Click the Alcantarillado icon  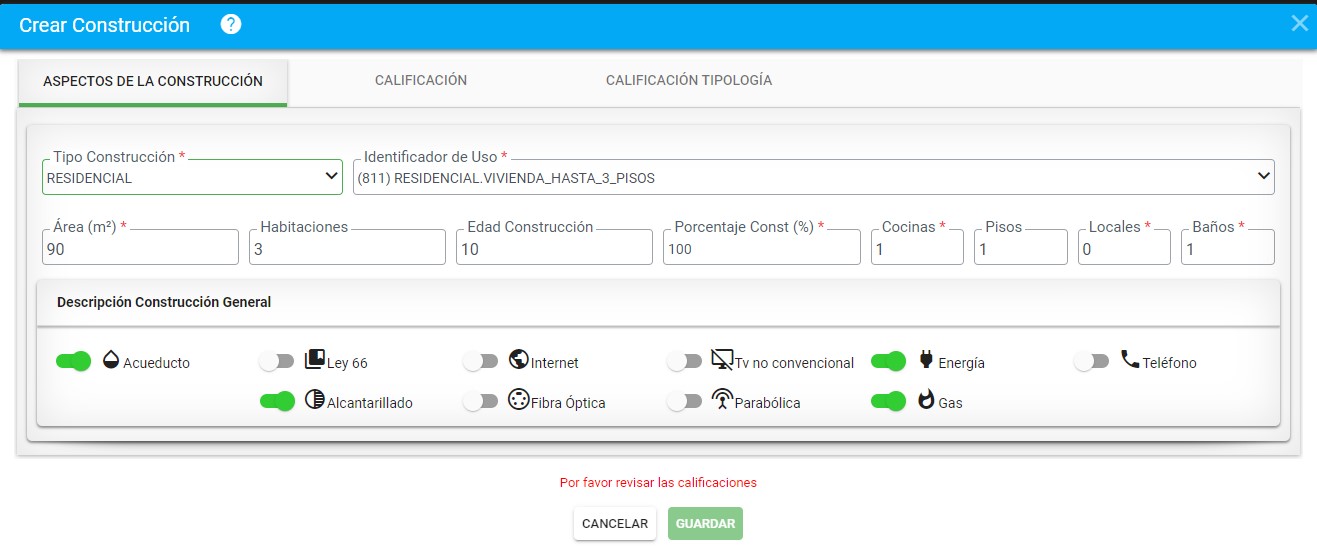tap(315, 399)
